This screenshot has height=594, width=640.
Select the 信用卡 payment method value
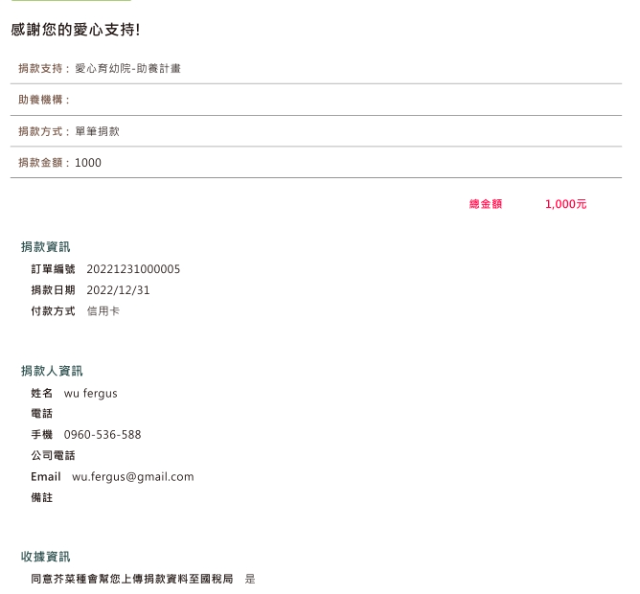coord(102,311)
